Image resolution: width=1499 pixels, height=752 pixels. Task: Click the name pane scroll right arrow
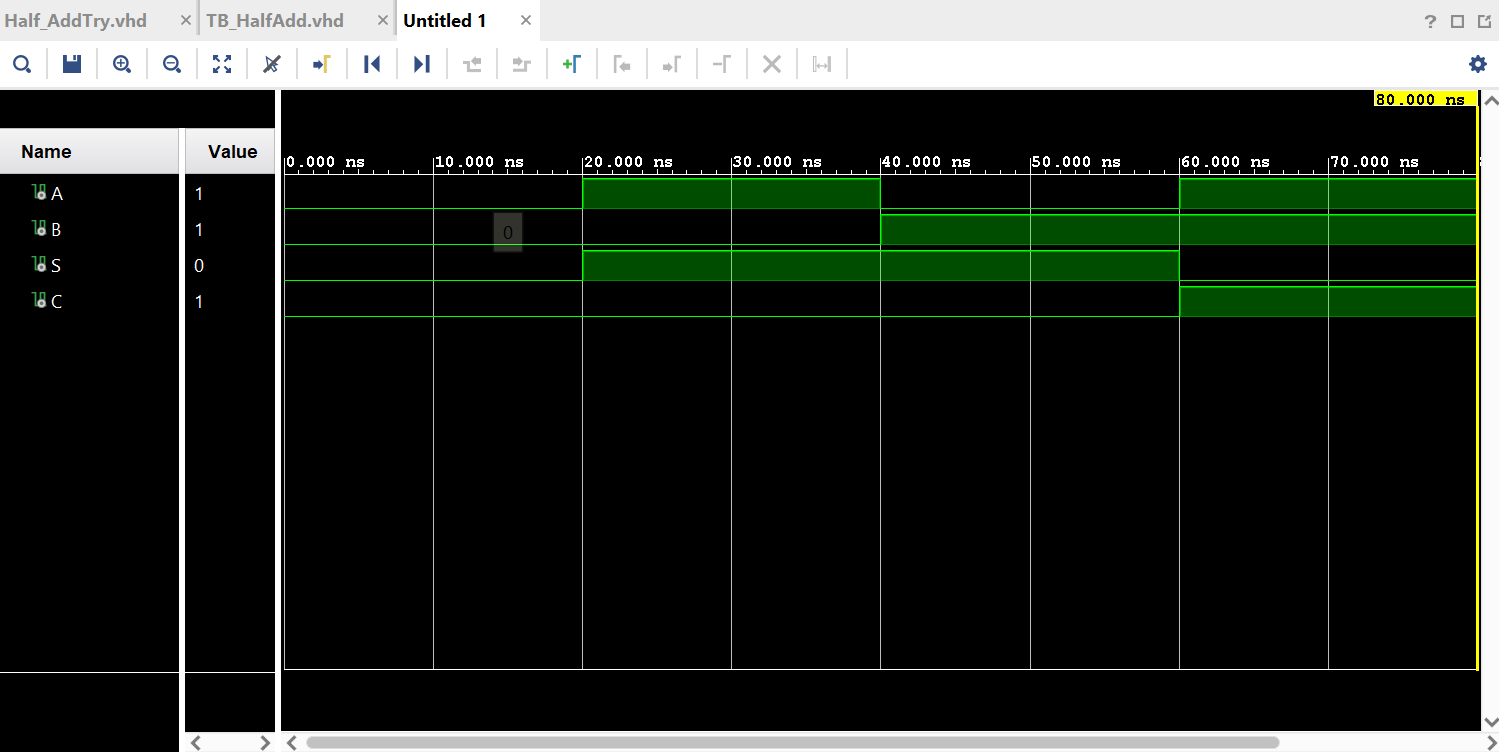click(265, 743)
